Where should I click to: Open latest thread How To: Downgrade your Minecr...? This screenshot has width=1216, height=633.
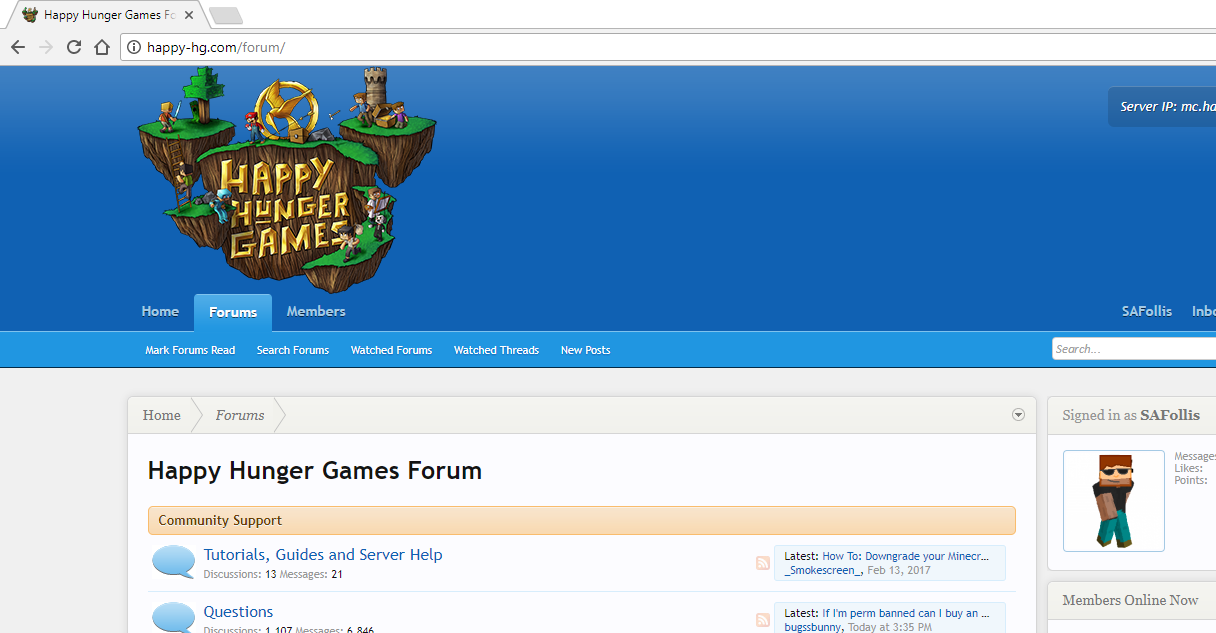pos(906,556)
